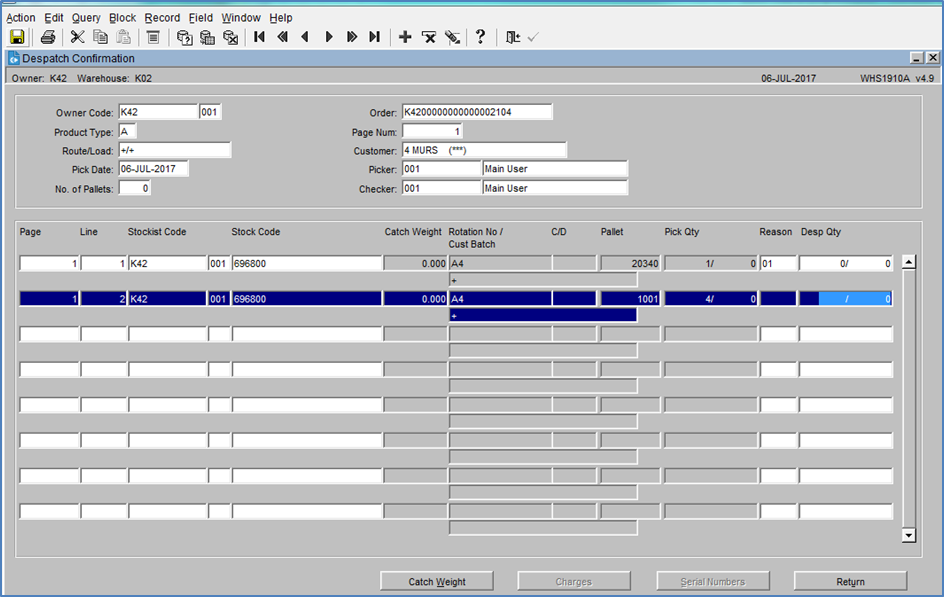The height and width of the screenshot is (597, 944).
Task: Insert new record plus icon
Action: click(x=405, y=37)
